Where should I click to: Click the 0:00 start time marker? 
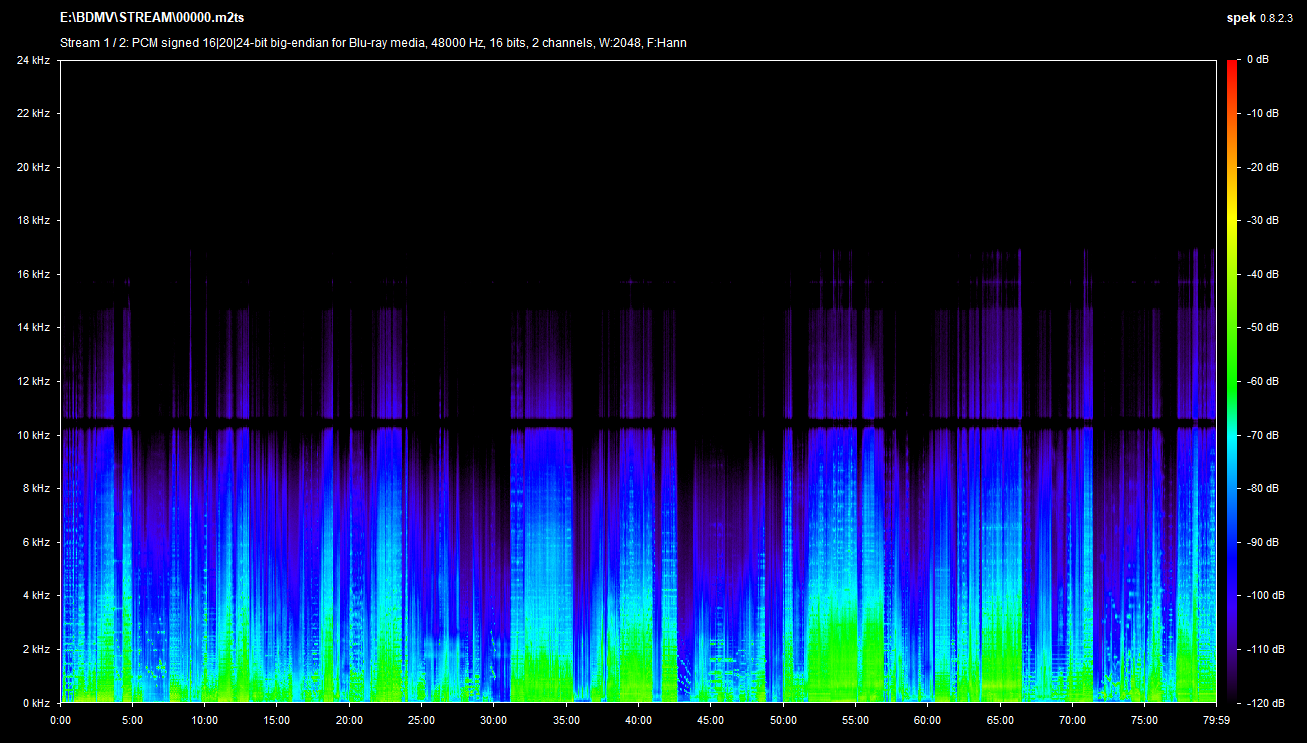60,719
